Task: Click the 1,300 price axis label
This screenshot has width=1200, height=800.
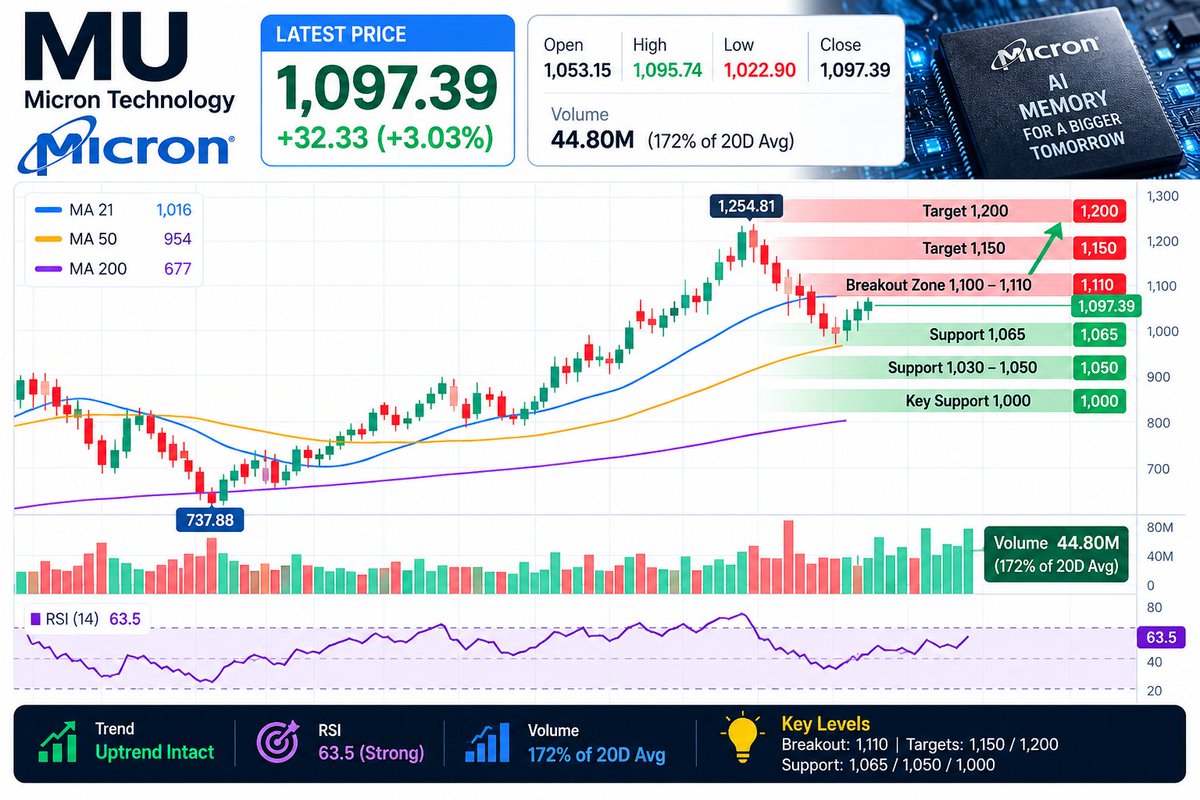Action: [1163, 197]
